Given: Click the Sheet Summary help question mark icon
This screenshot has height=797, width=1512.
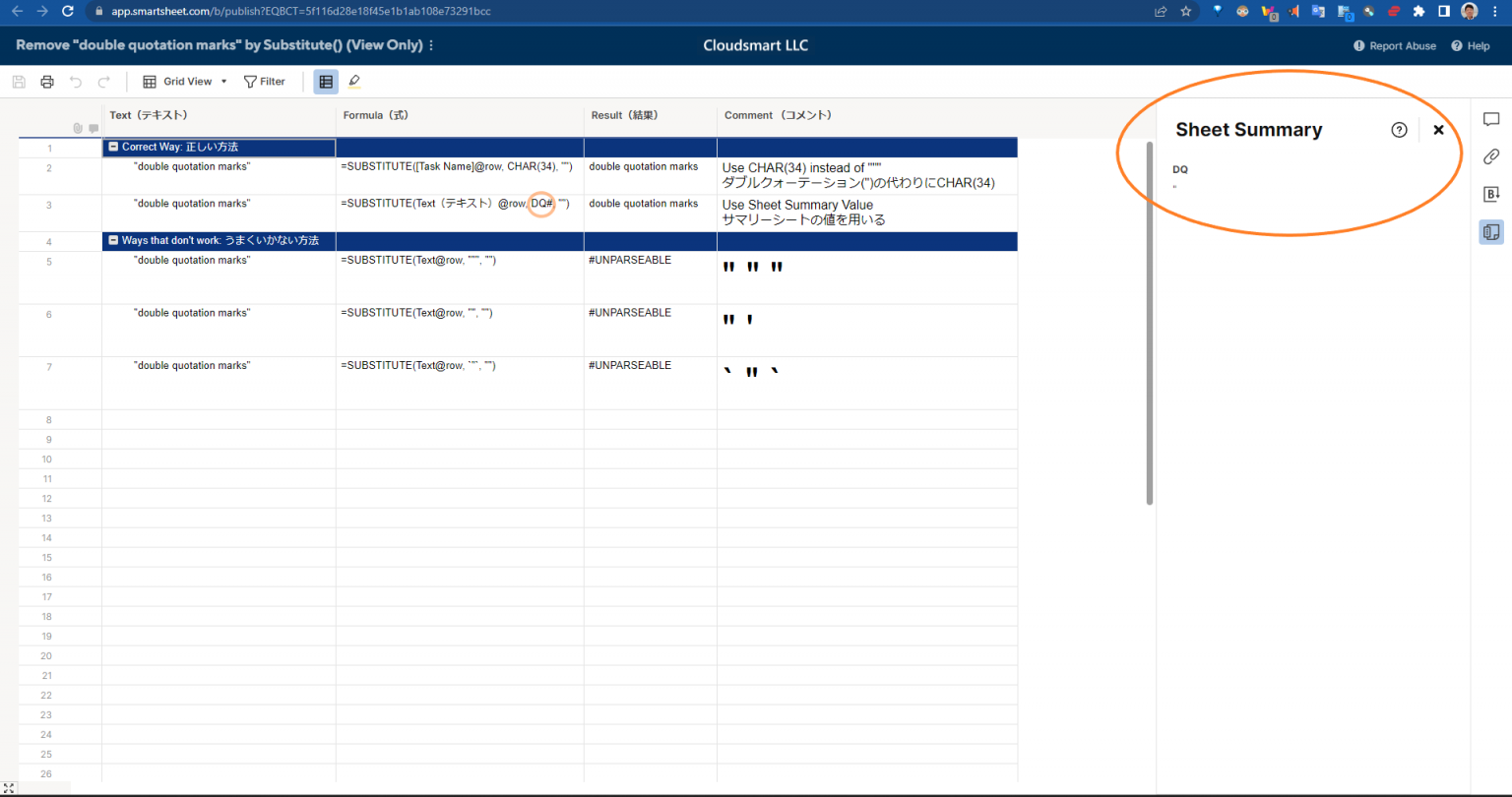Looking at the screenshot, I should (x=1399, y=129).
